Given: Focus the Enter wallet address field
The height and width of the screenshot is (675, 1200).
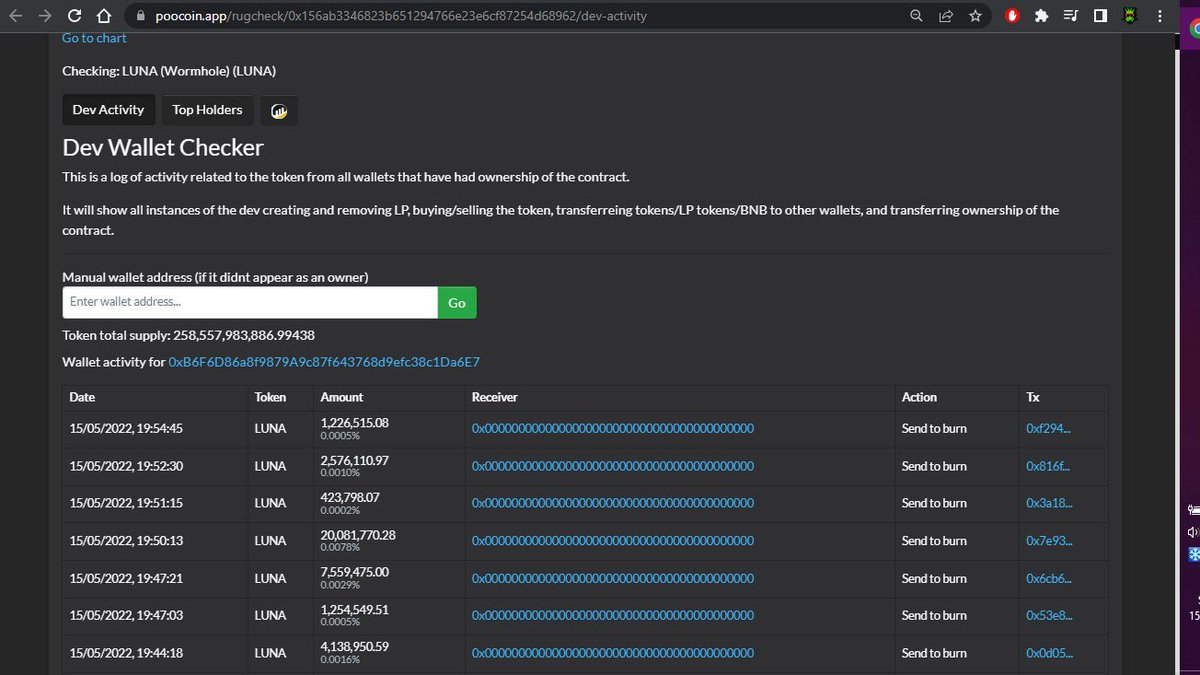Looking at the screenshot, I should tap(250, 302).
